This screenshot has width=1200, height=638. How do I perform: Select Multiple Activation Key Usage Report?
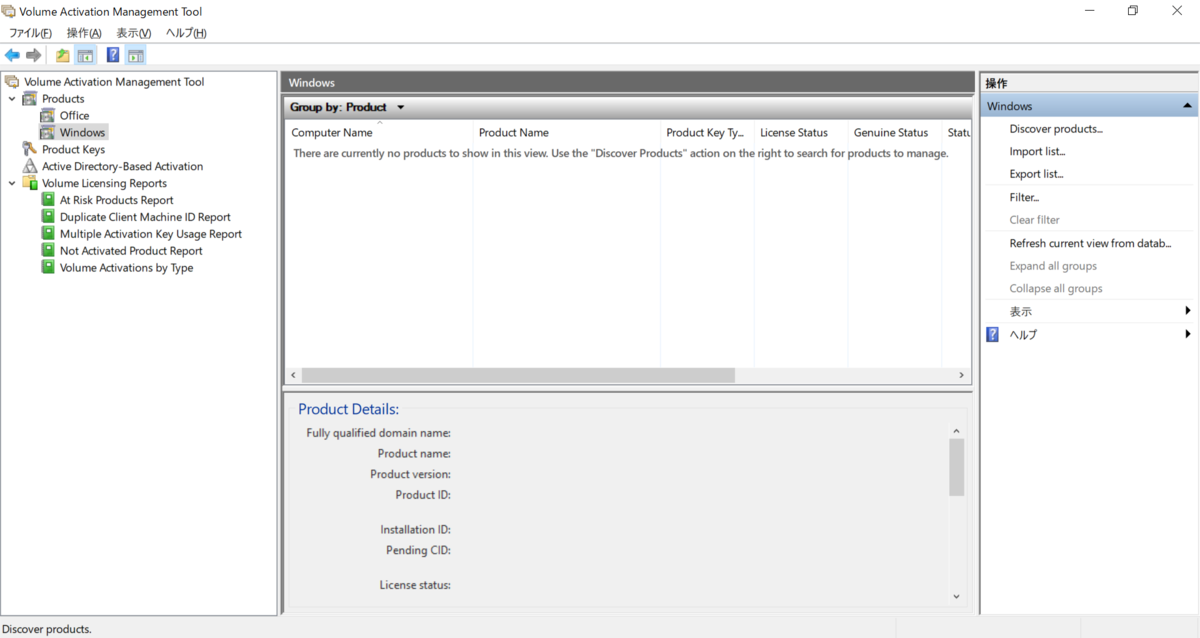point(151,234)
